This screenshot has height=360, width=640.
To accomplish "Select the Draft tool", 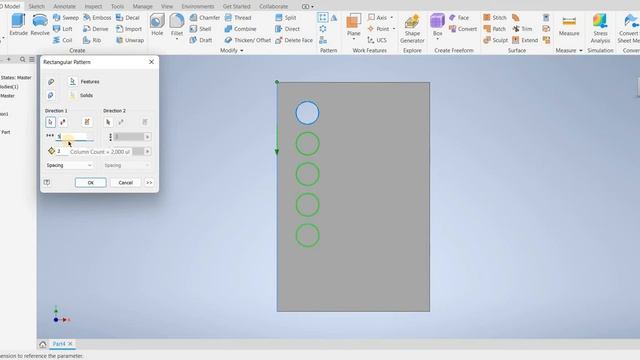I will tap(201, 40).
